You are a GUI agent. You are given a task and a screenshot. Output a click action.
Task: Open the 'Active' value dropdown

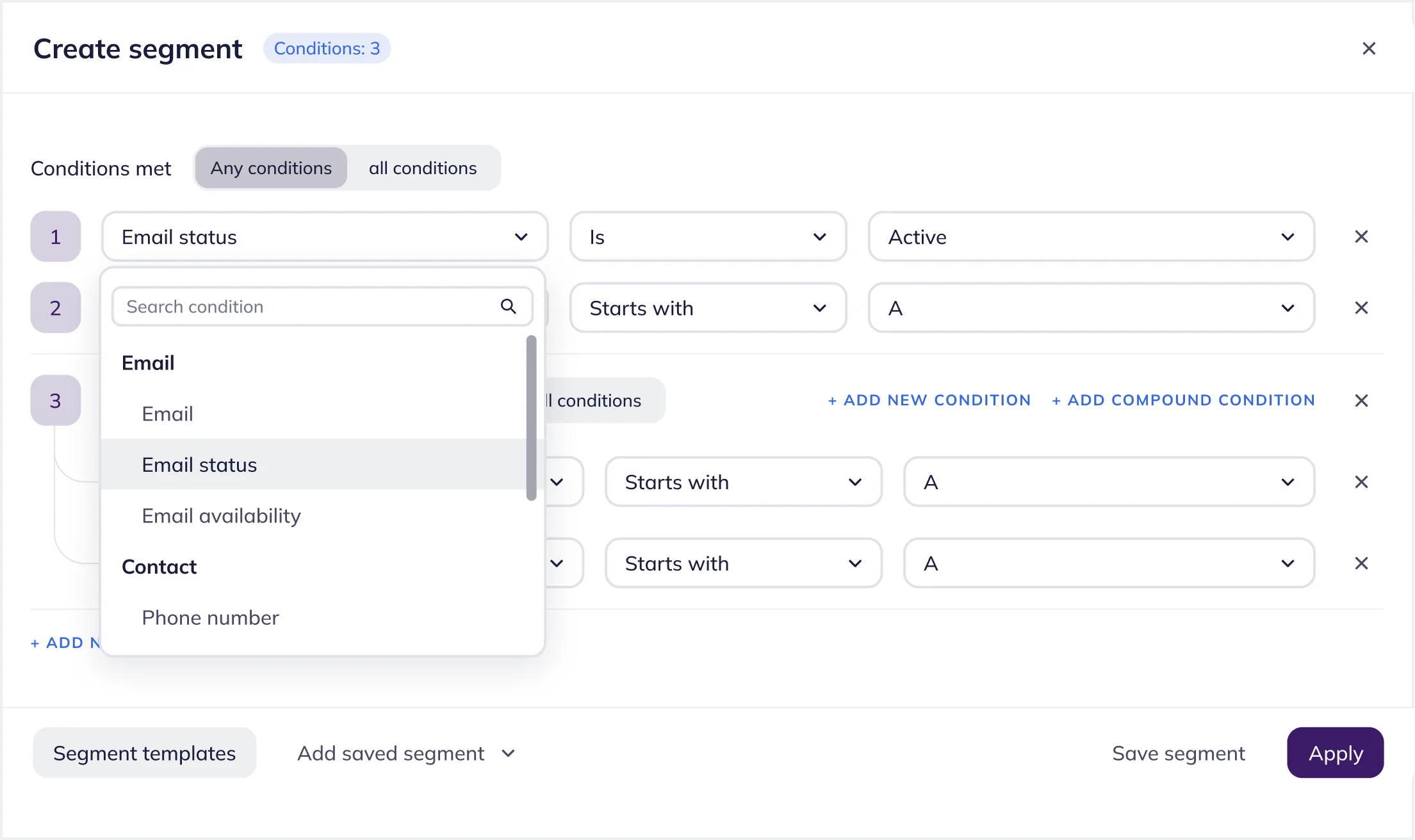pos(1092,237)
